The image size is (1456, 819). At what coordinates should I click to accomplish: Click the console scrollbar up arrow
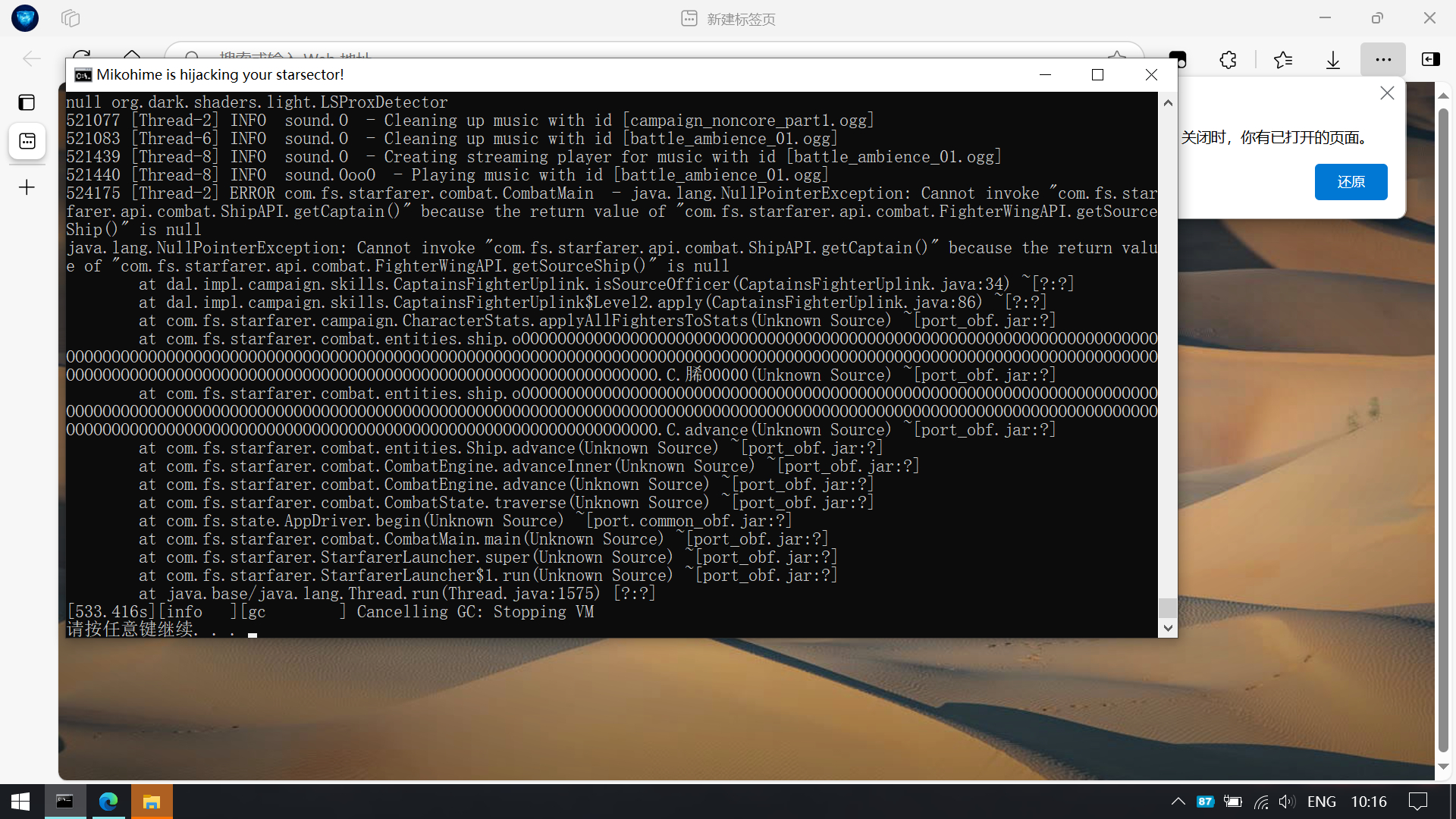1168,103
